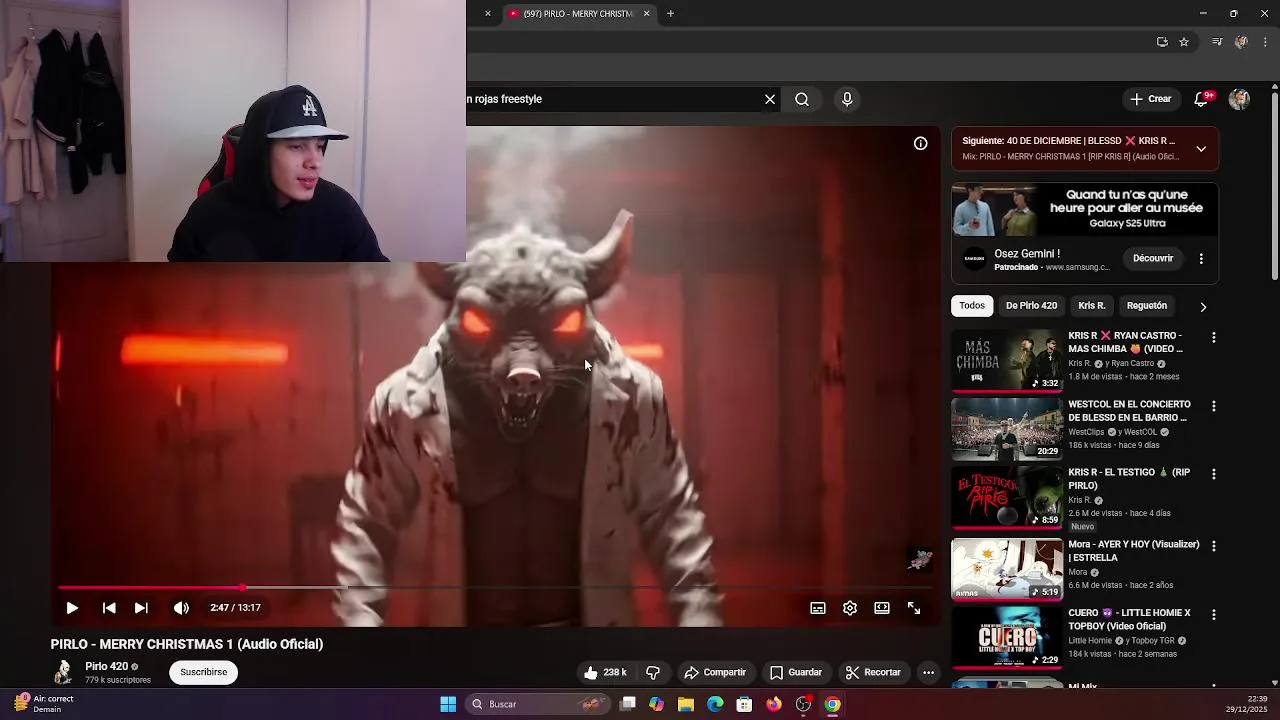Screen dimensions: 1280x720
Task: Like the video with 238 k
Action: (x=605, y=672)
